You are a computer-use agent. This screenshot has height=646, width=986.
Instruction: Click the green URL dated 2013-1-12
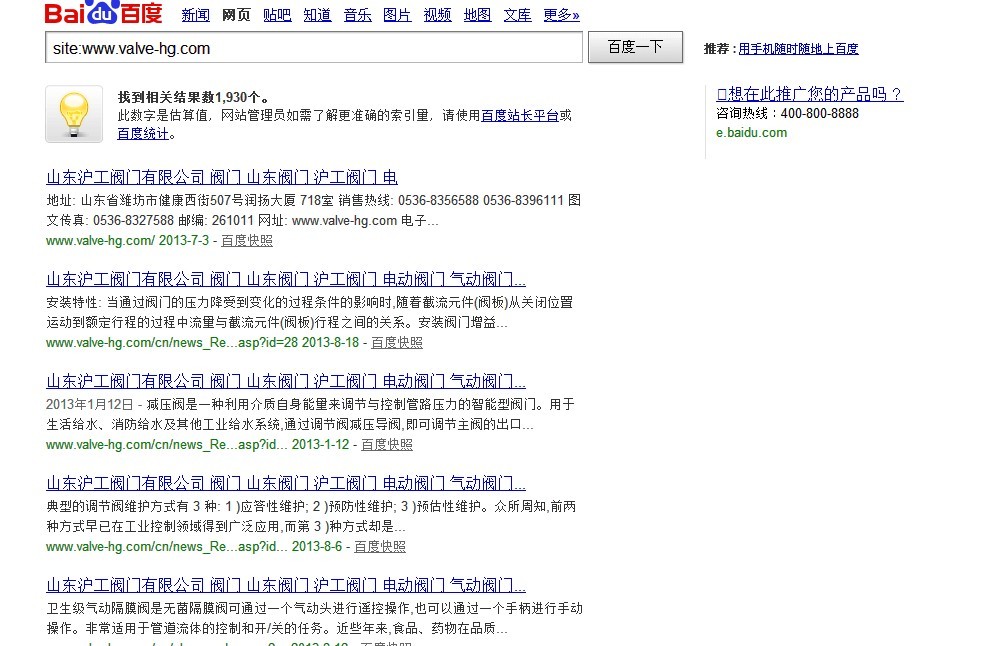click(197, 444)
